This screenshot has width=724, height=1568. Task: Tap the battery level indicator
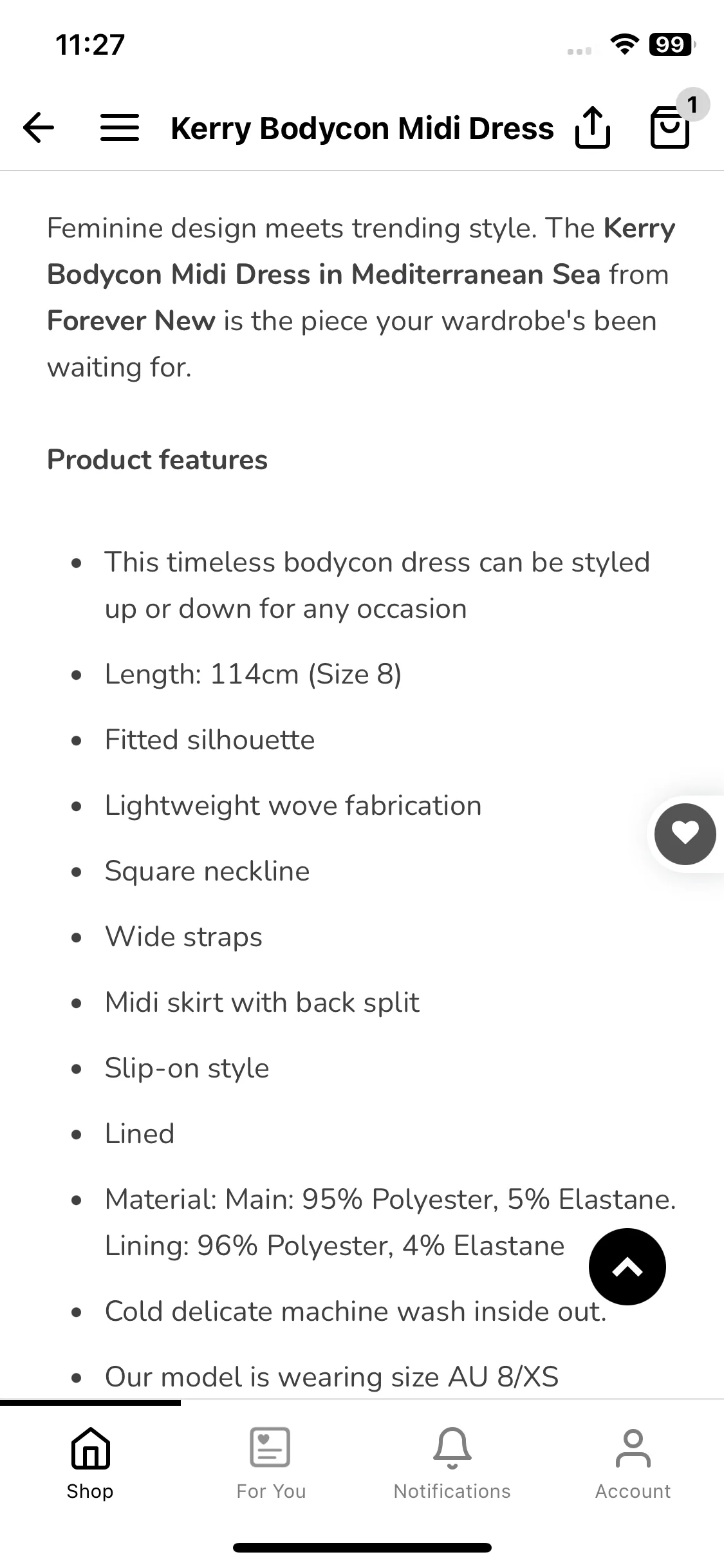tap(673, 44)
